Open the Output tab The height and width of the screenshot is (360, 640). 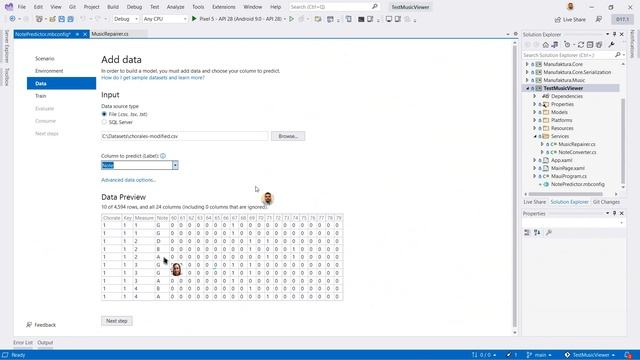point(45,342)
